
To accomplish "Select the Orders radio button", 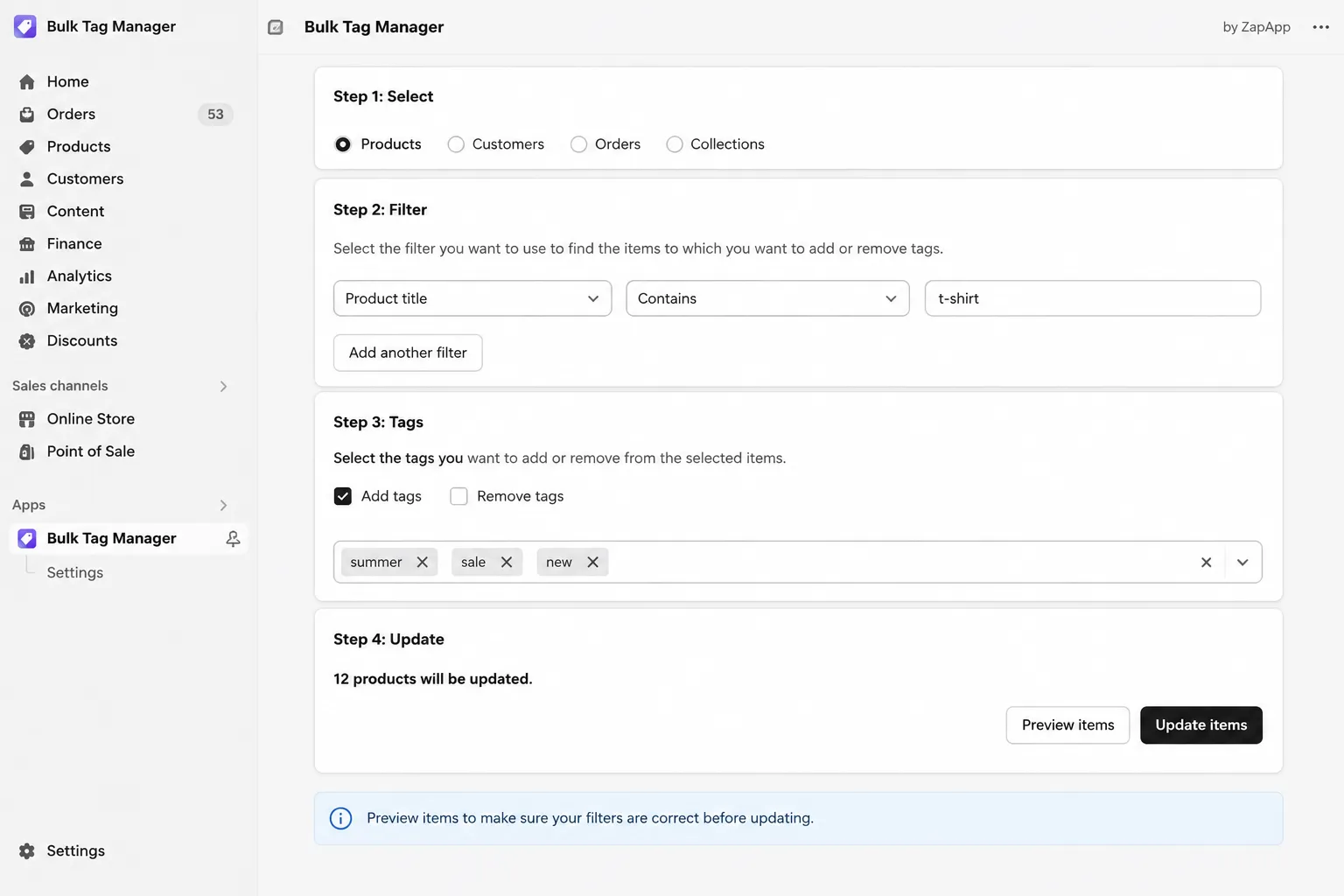I will 578,144.
